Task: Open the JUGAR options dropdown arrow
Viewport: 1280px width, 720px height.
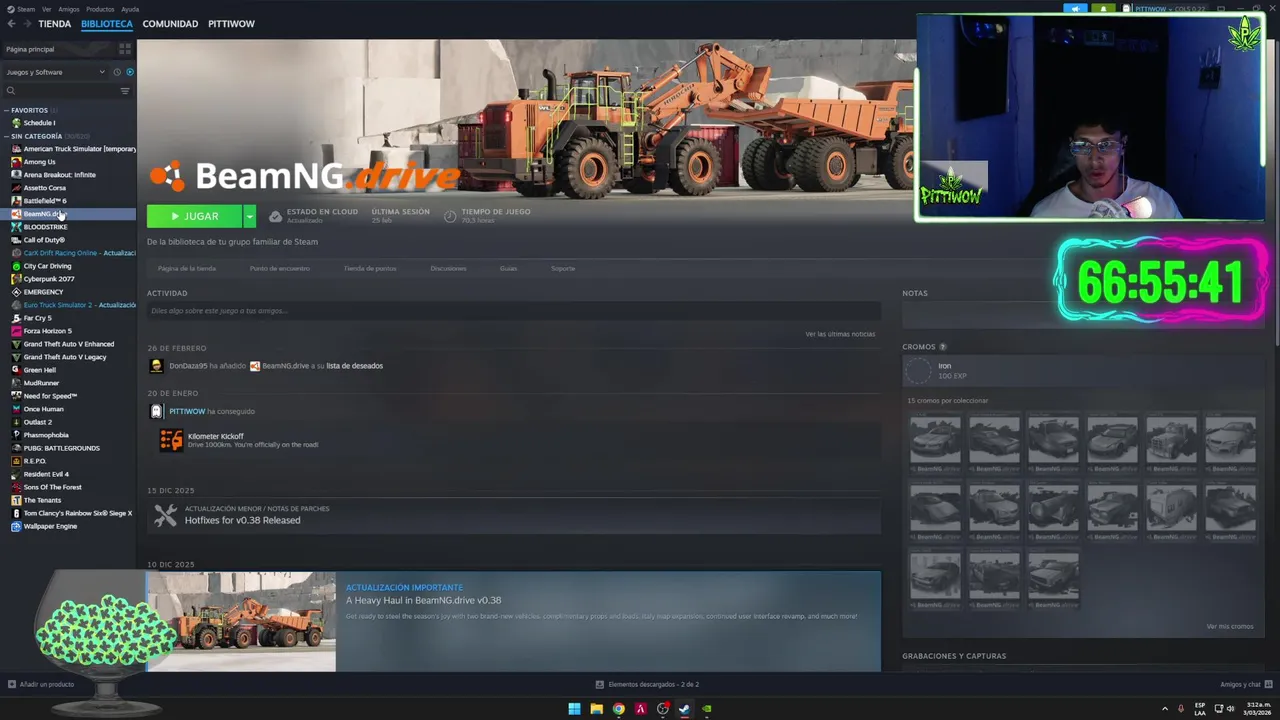Action: click(x=249, y=216)
